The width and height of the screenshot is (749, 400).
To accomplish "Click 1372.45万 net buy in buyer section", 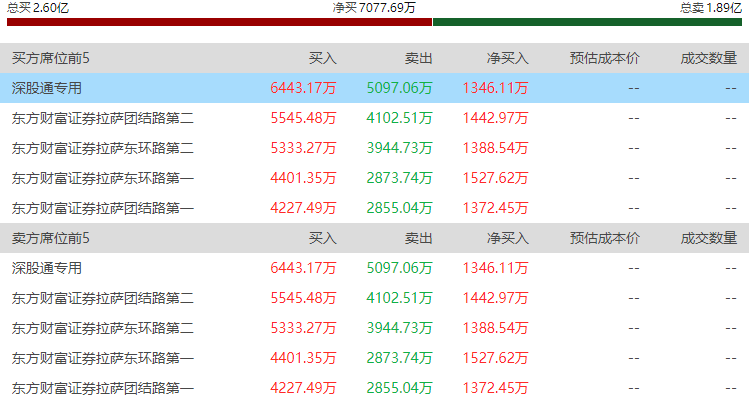I will (x=495, y=208).
